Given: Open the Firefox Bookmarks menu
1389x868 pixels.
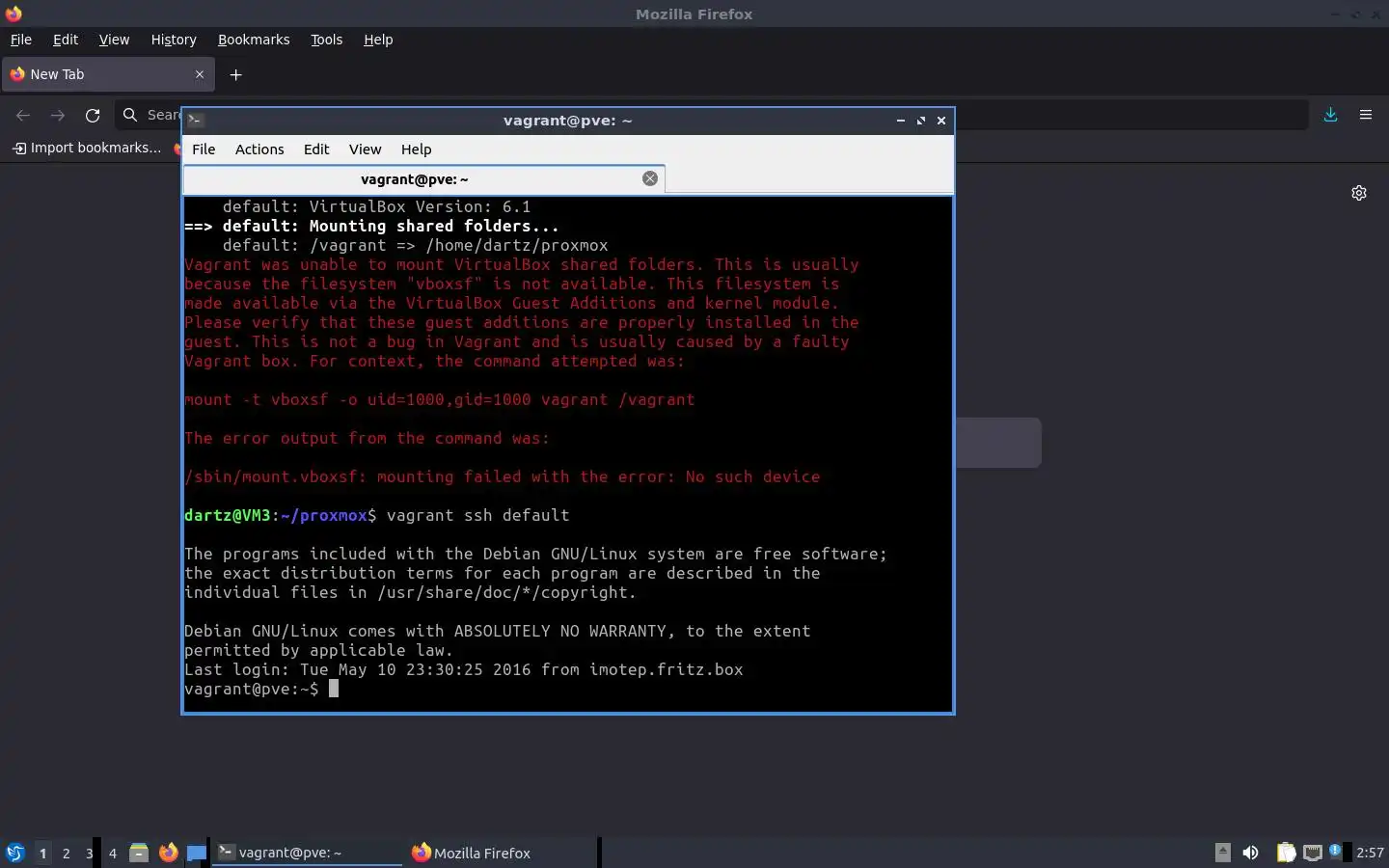Looking at the screenshot, I should (x=254, y=40).
